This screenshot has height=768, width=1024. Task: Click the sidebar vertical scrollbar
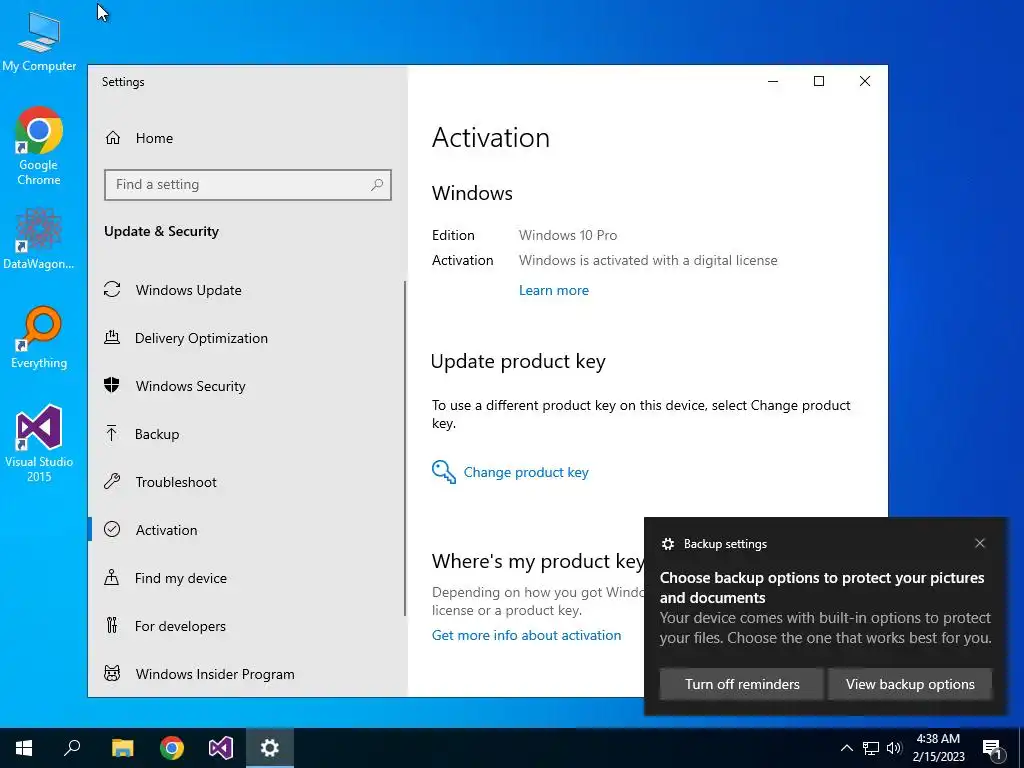(405, 448)
